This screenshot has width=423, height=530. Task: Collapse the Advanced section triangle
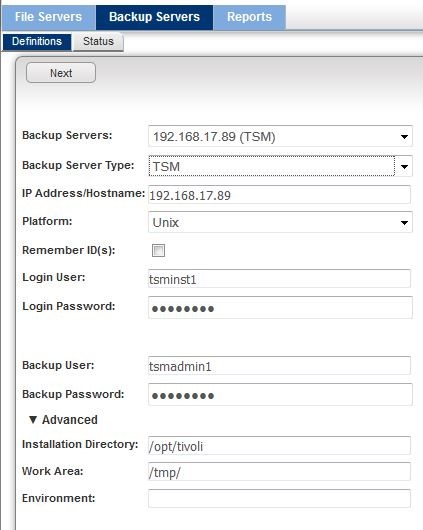coord(33,419)
